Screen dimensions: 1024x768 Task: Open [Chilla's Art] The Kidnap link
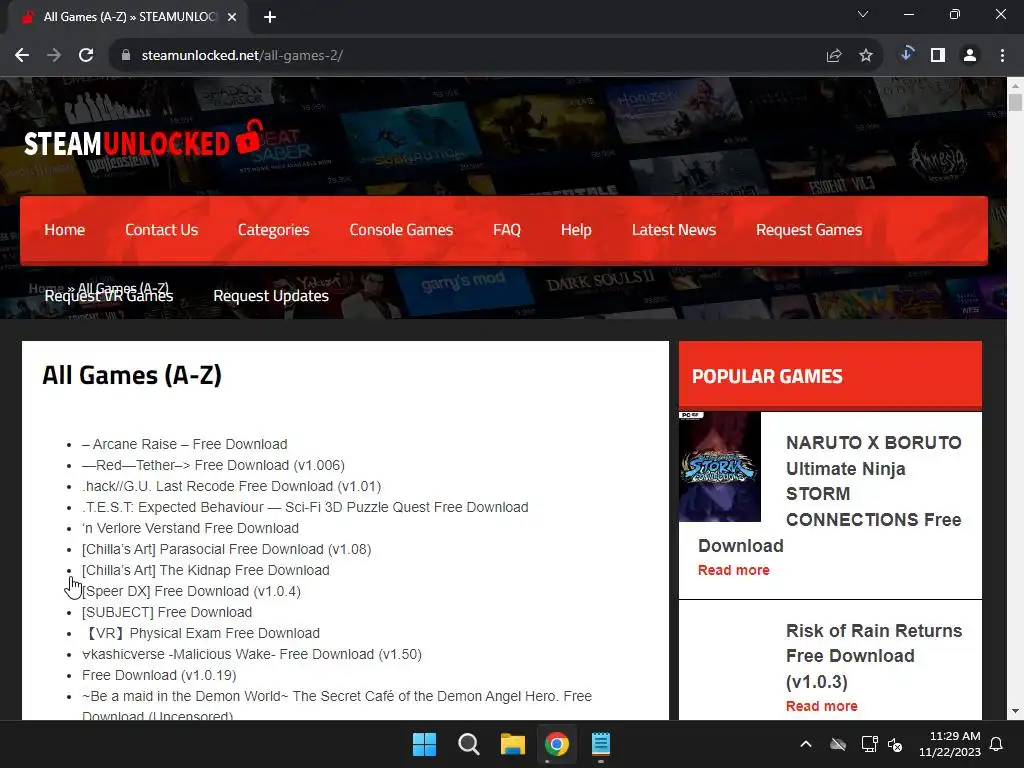click(x=206, y=570)
